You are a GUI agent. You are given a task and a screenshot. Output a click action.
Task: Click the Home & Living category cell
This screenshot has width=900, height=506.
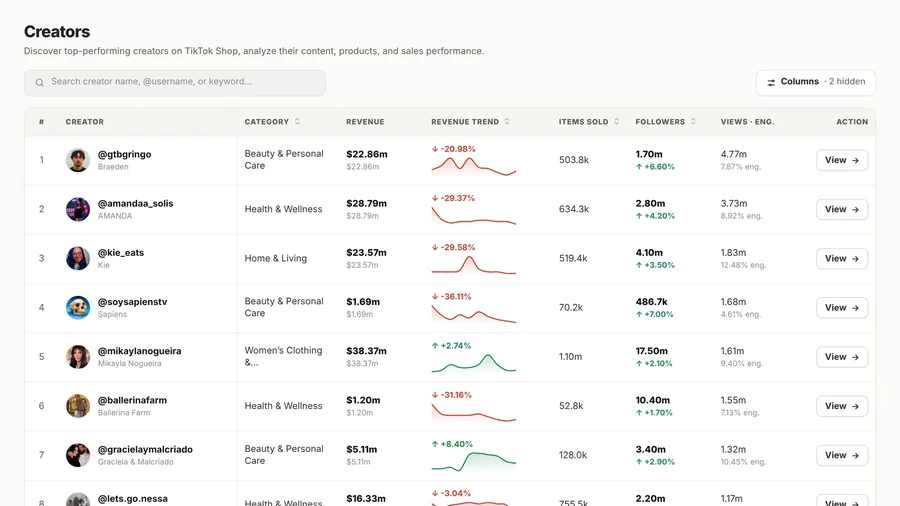point(276,258)
